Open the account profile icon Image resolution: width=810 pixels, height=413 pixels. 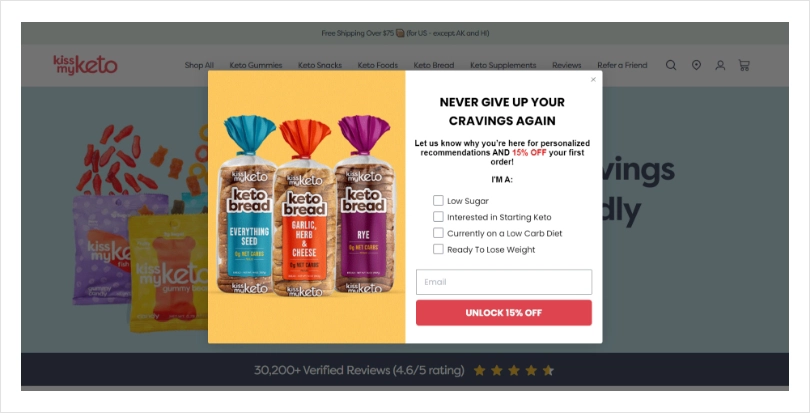[x=720, y=65]
